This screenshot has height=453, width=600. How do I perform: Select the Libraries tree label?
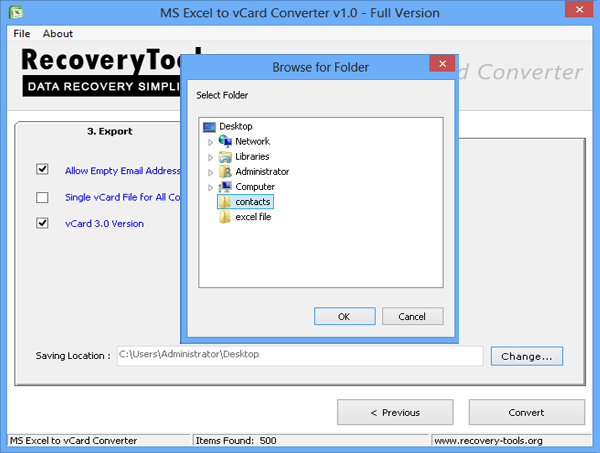coord(252,156)
